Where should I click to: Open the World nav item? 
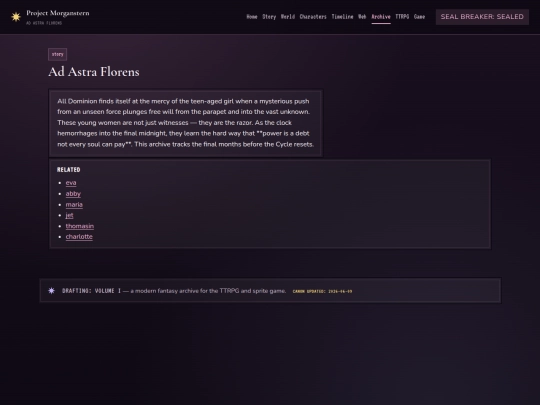(x=288, y=17)
